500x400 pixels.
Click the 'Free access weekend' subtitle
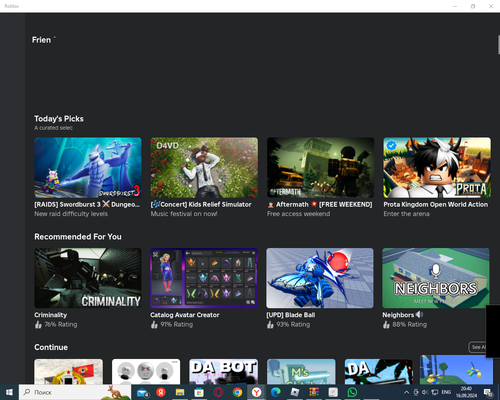pos(298,214)
